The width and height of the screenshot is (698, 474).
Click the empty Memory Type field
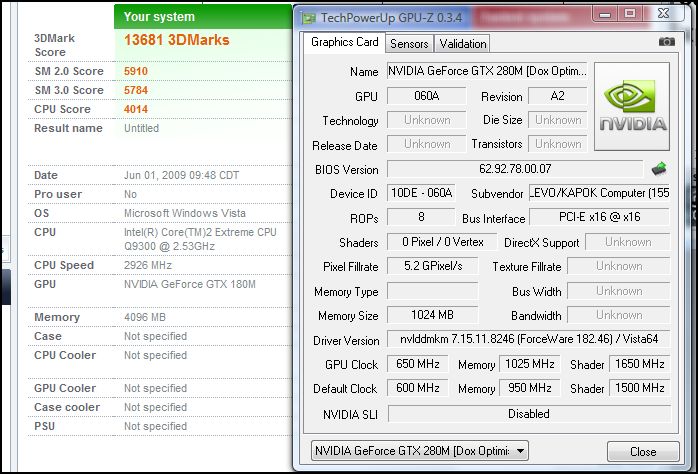pos(433,291)
